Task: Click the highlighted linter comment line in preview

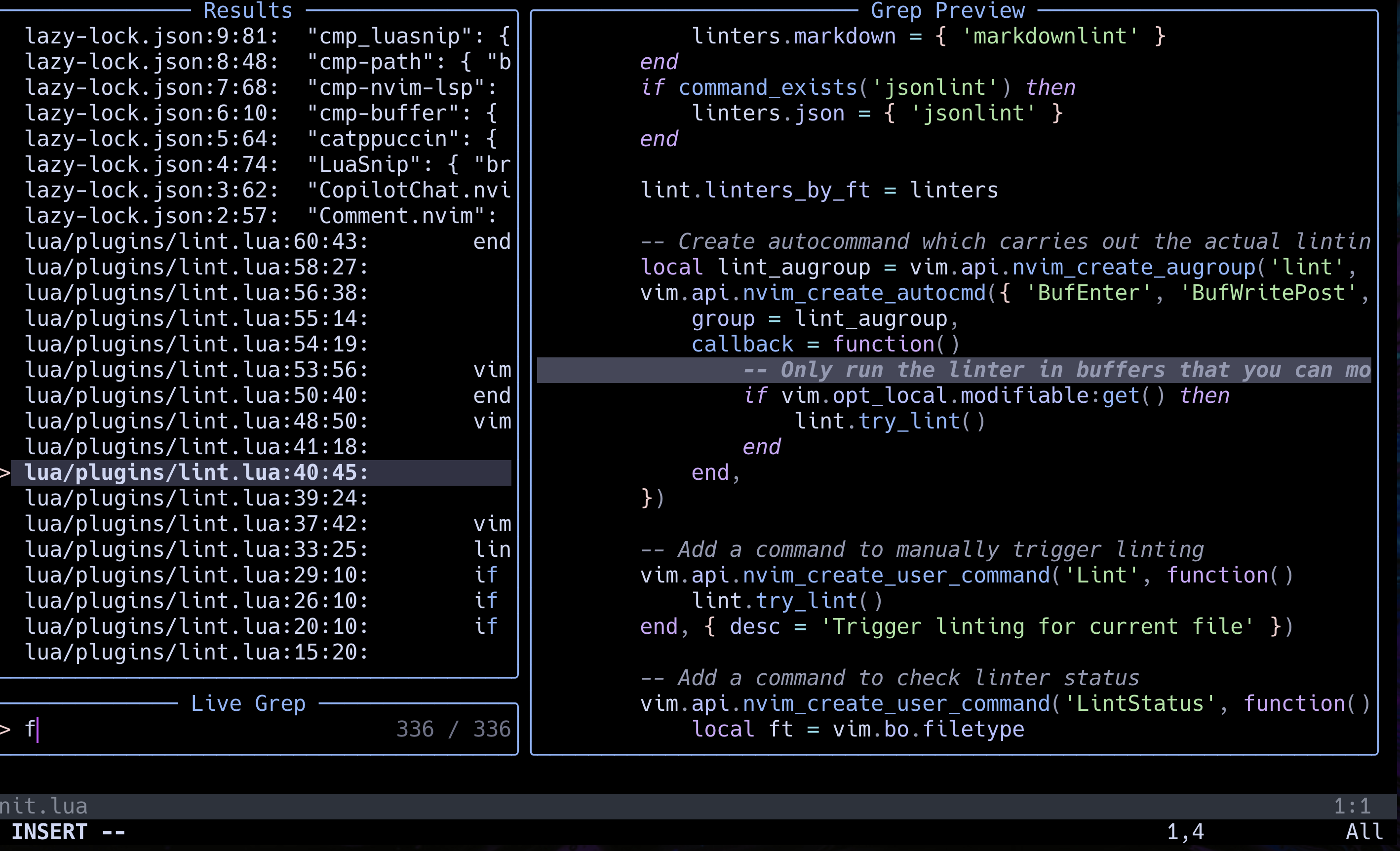Action: [966, 369]
